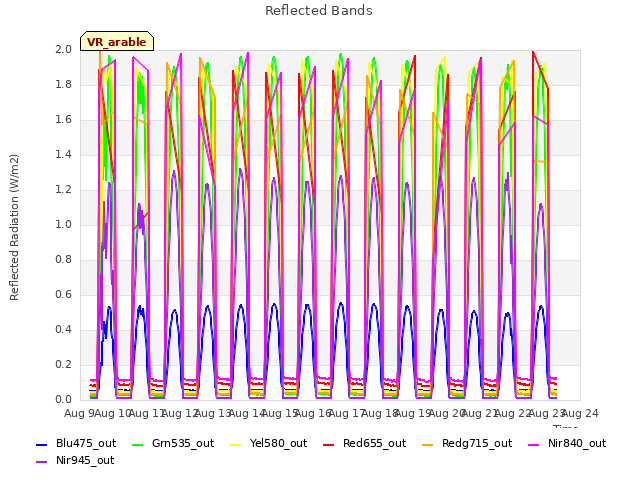Click the Reflected Bands chart title
Image resolution: width=640 pixels, height=480 pixels.
pos(319,11)
